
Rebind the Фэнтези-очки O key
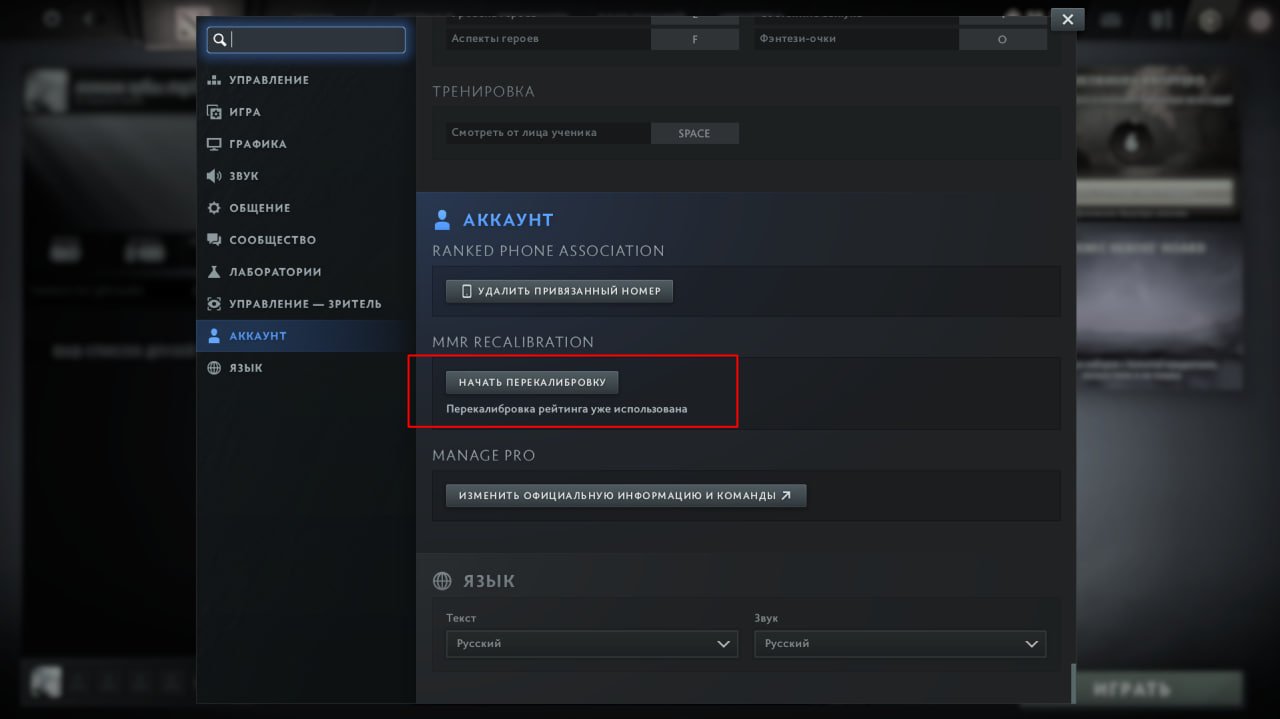point(1002,39)
